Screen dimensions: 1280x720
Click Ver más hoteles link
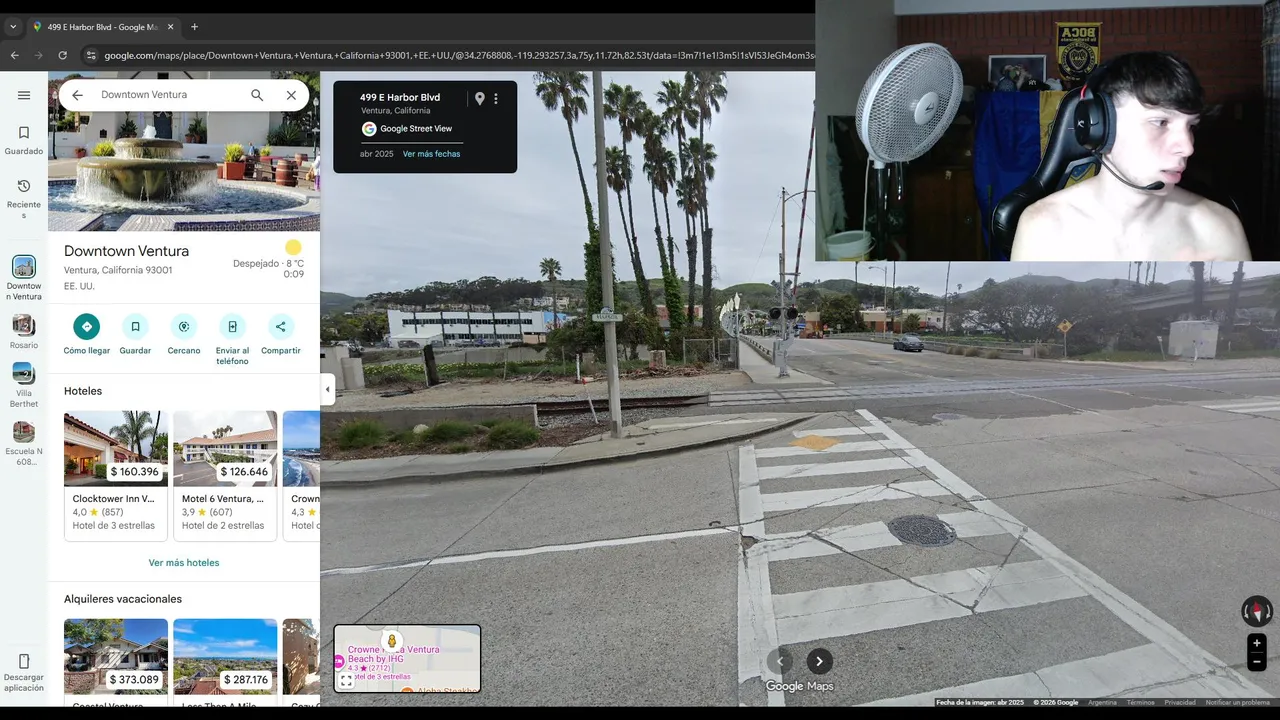tap(184, 563)
